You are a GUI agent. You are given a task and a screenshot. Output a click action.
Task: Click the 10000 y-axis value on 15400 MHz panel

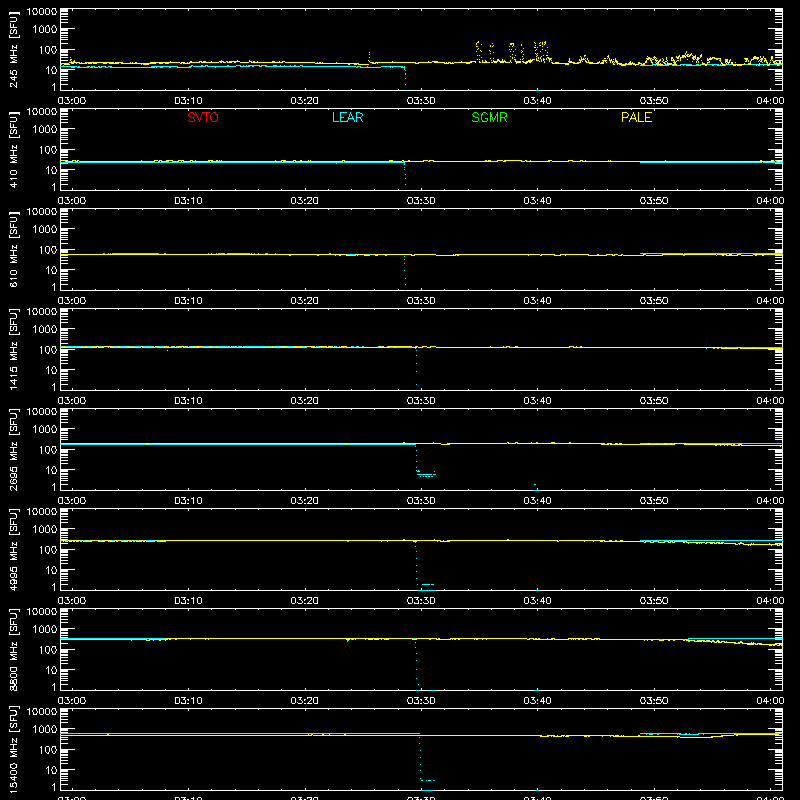(42, 712)
